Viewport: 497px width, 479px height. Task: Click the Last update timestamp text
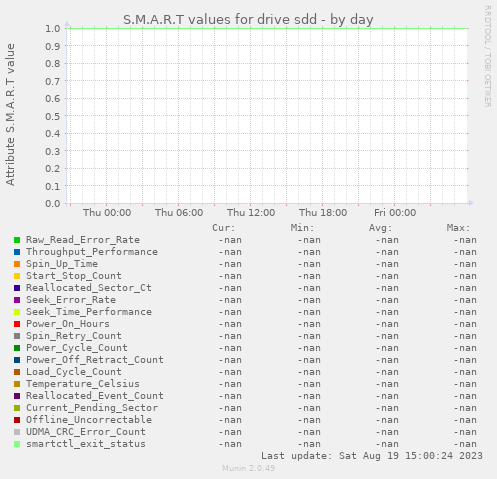click(372, 456)
